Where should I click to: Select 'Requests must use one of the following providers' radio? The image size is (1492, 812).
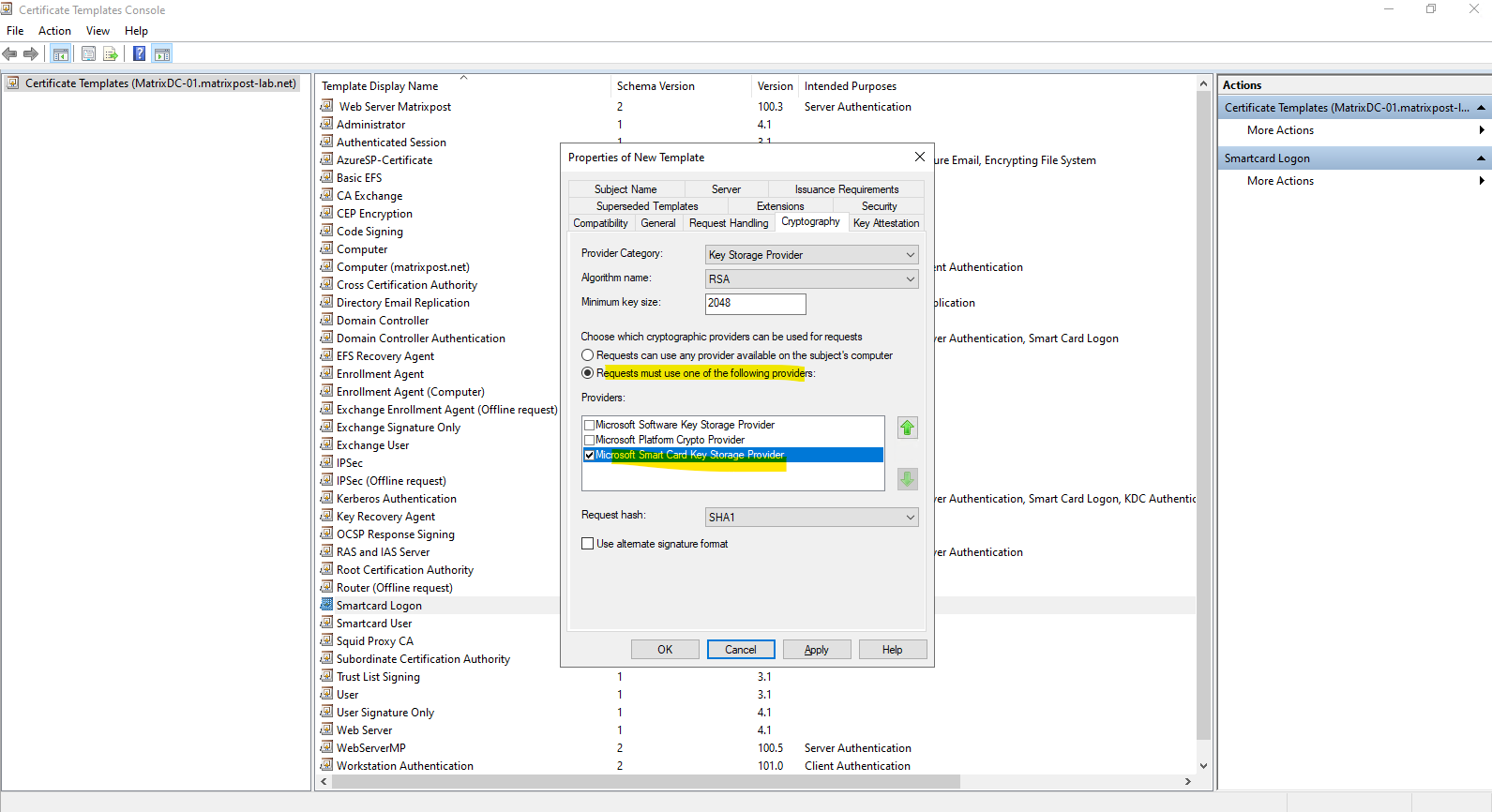click(588, 373)
